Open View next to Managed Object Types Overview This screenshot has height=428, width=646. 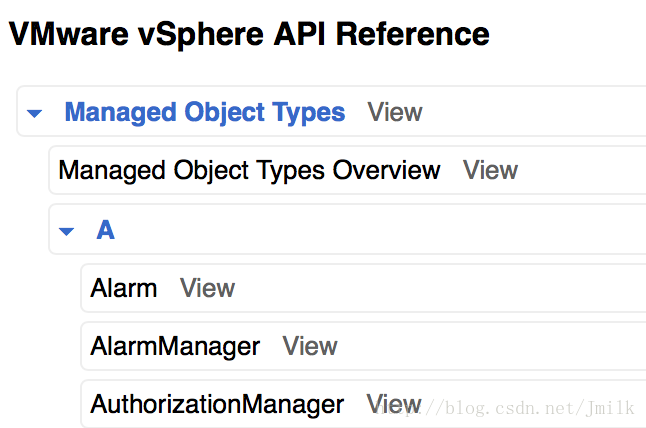click(x=490, y=170)
